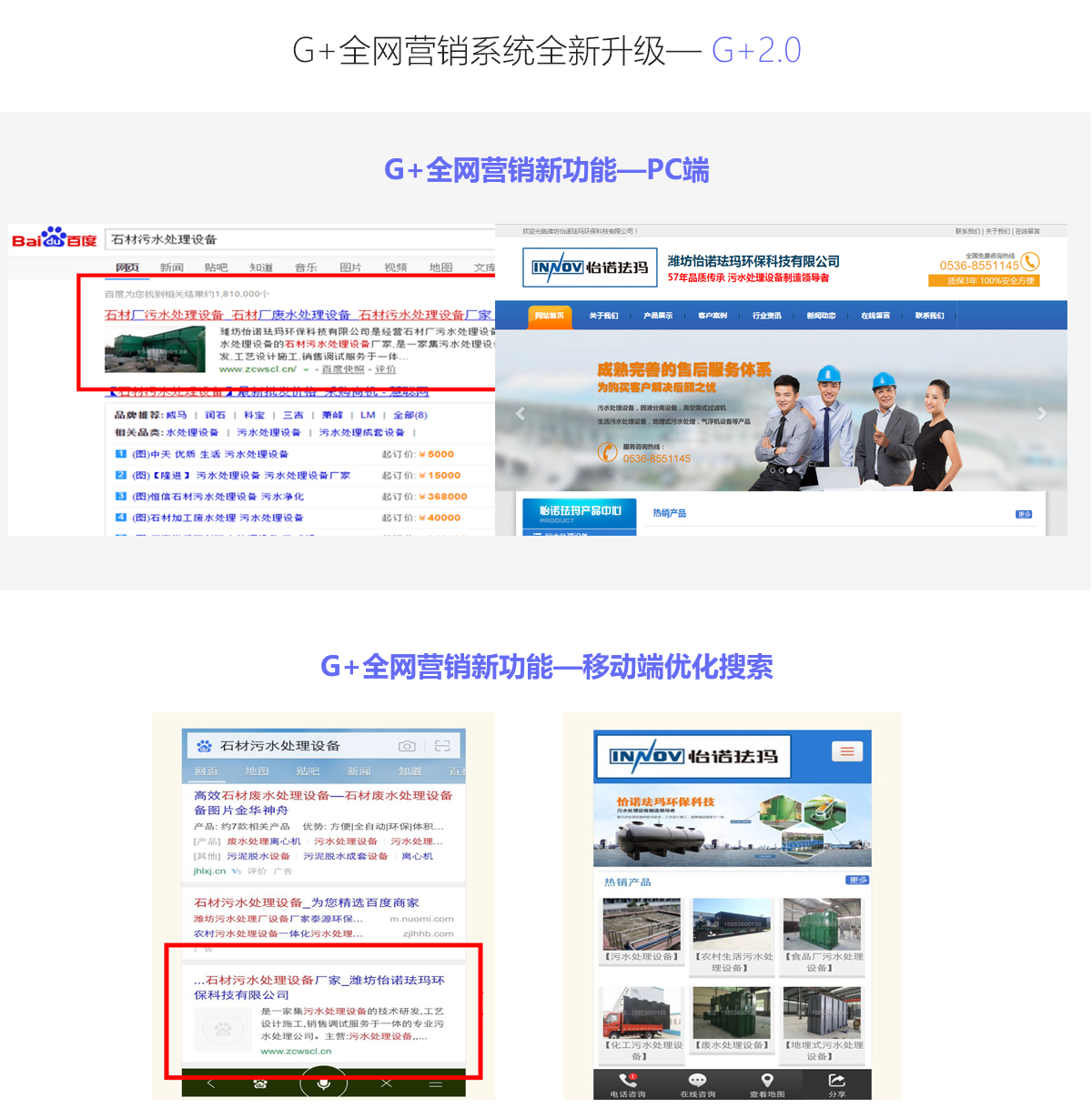The width and height of the screenshot is (1092, 1118).
Task: Tap the microphone voice search button
Action: click(323, 1083)
